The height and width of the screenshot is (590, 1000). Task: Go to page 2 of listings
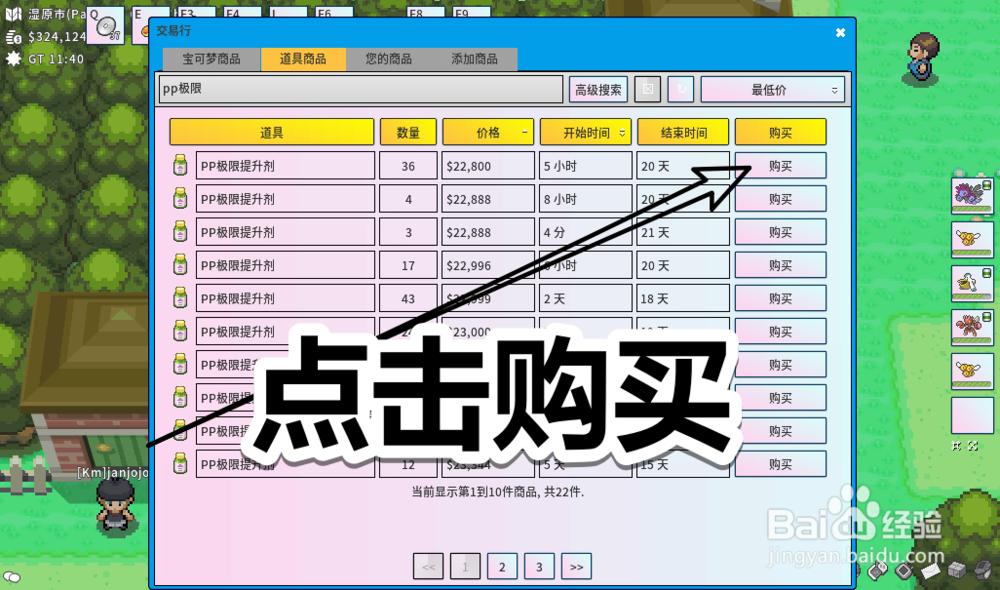tap(503, 566)
